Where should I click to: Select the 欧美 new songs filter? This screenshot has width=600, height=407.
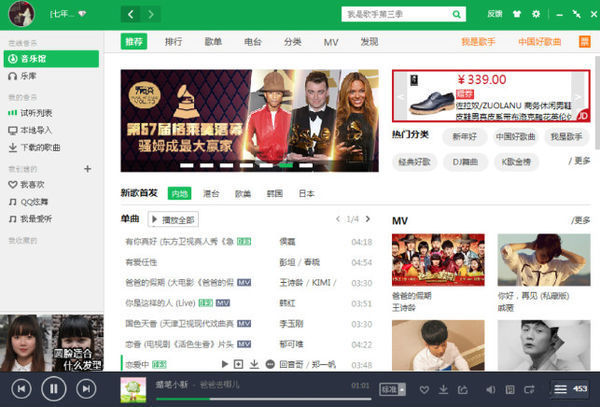click(243, 194)
